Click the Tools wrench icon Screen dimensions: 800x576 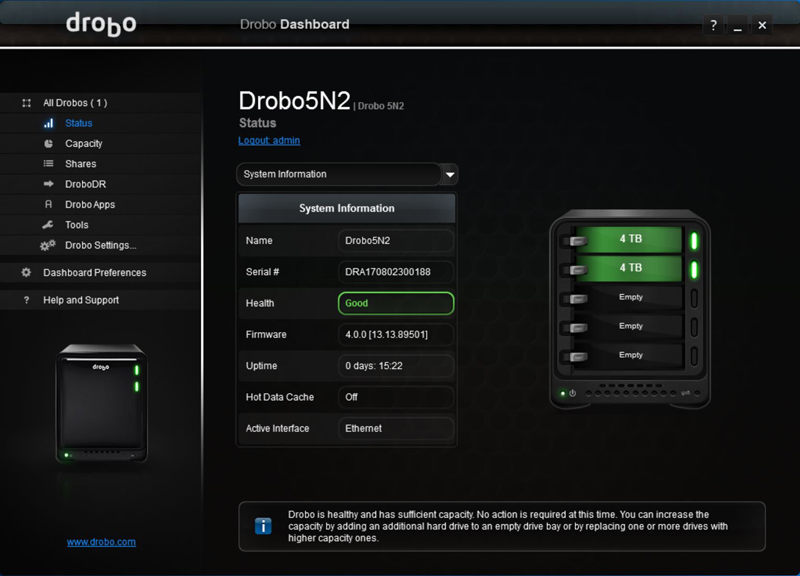pos(48,224)
